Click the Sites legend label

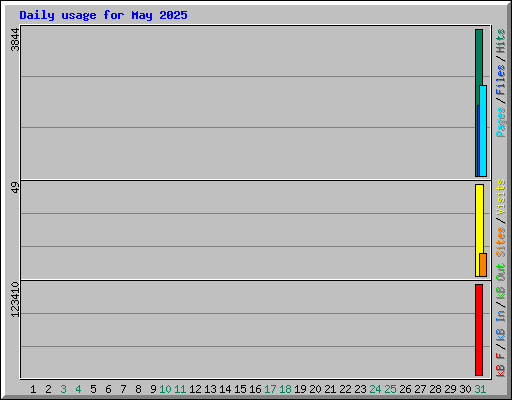point(501,242)
